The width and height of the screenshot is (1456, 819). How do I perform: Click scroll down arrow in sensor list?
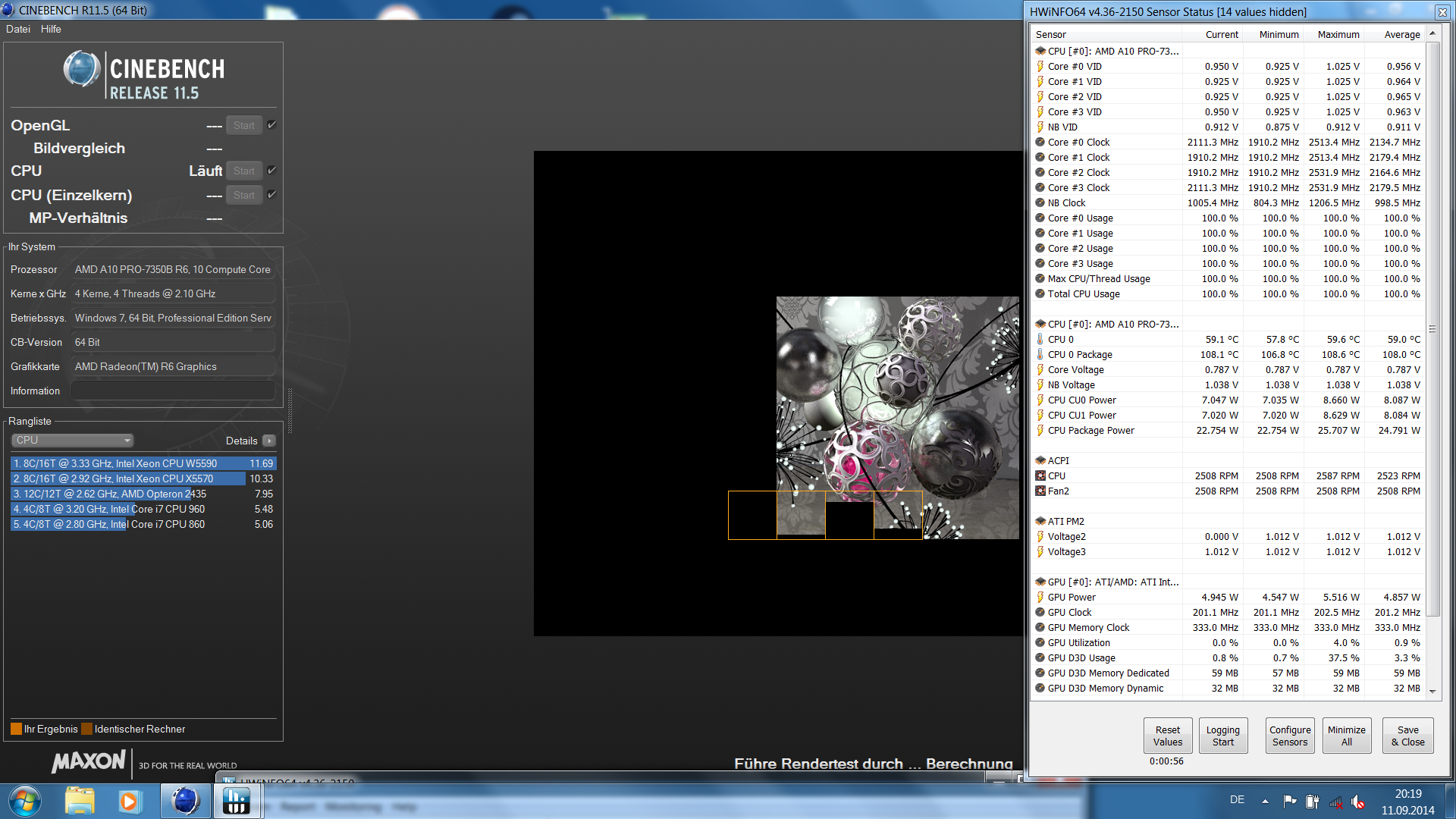click(x=1432, y=692)
